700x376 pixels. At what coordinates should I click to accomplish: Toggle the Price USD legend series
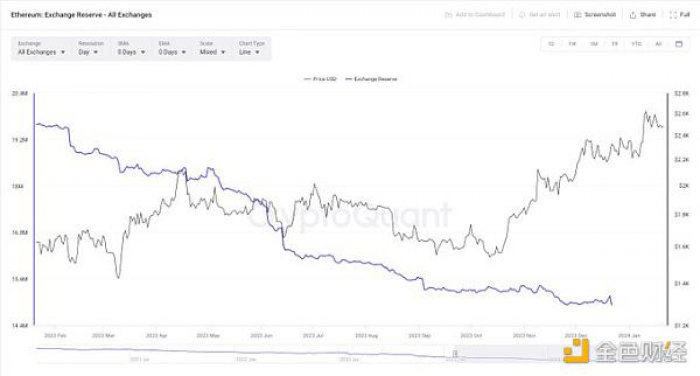[x=320, y=79]
